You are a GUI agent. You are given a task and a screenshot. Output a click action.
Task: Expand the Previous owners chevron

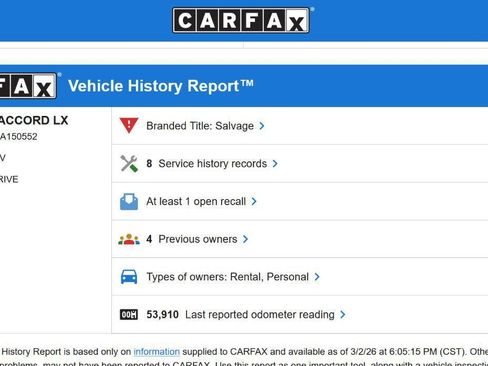(x=245, y=239)
